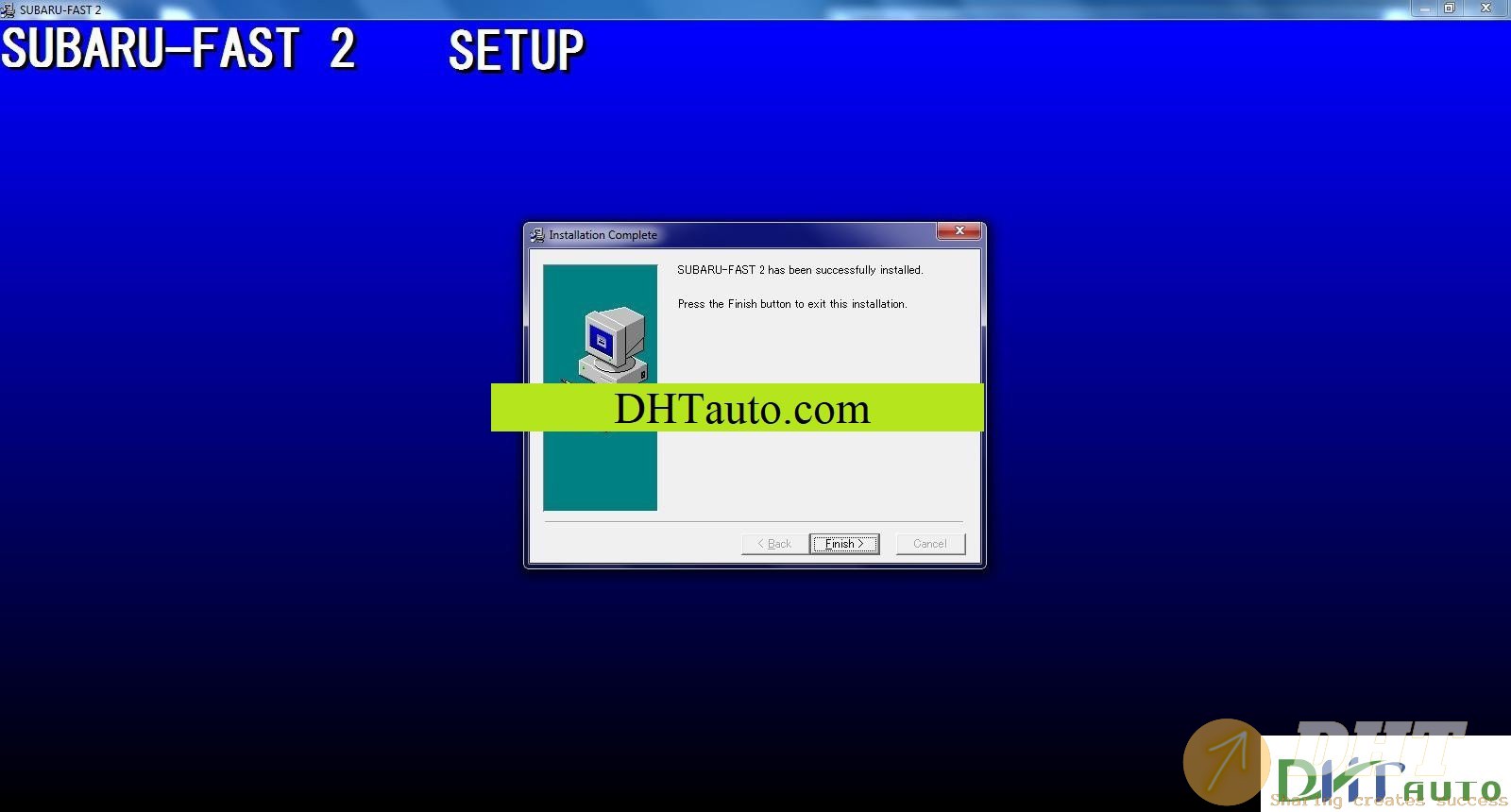Close the Installation Complete dialog

(x=959, y=231)
